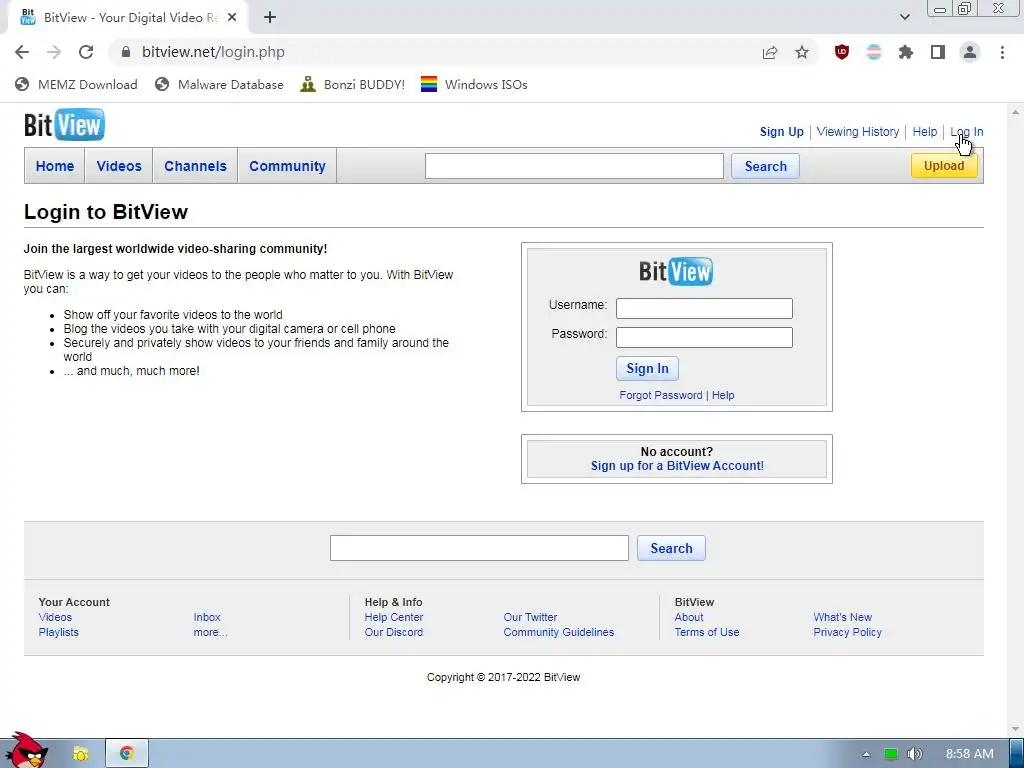Open the share page icon in address bar
The width and height of the screenshot is (1024, 768).
(x=770, y=52)
